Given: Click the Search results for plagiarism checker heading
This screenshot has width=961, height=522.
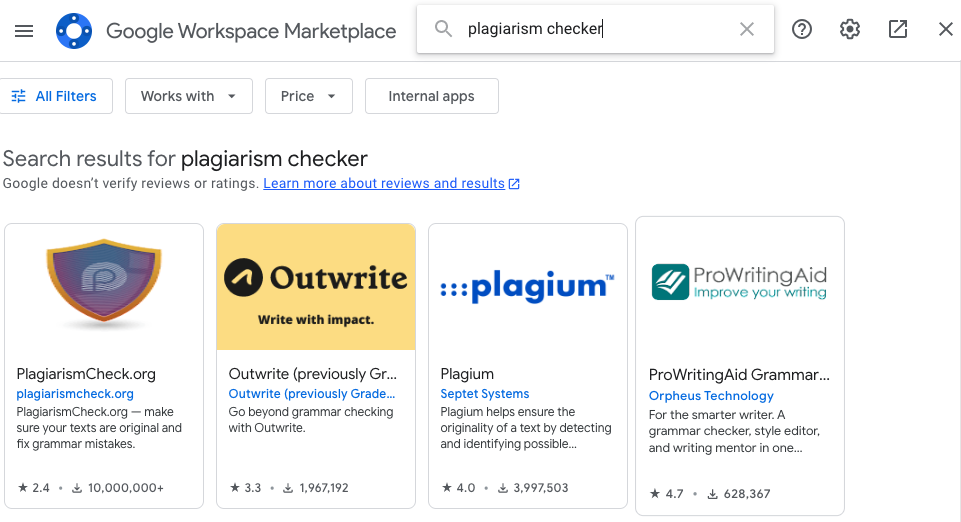Looking at the screenshot, I should click(x=185, y=159).
